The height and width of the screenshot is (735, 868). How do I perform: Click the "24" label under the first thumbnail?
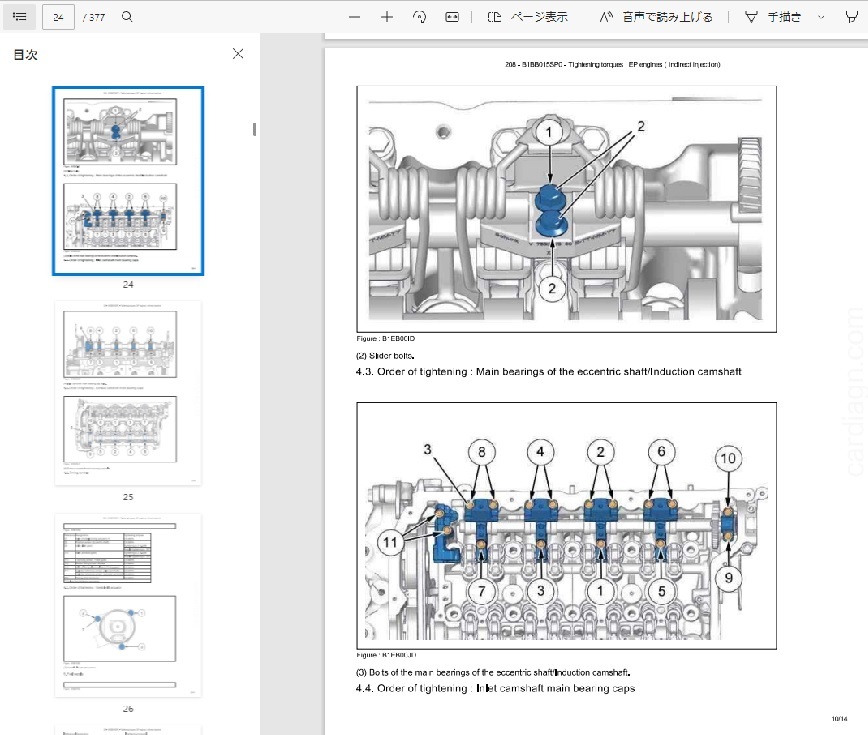(128, 284)
